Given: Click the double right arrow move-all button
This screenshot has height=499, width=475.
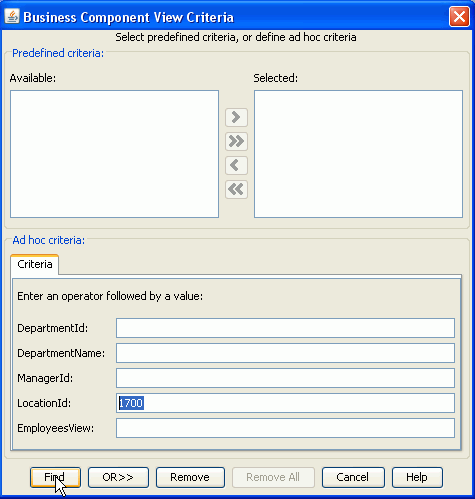Looking at the screenshot, I should click(236, 141).
